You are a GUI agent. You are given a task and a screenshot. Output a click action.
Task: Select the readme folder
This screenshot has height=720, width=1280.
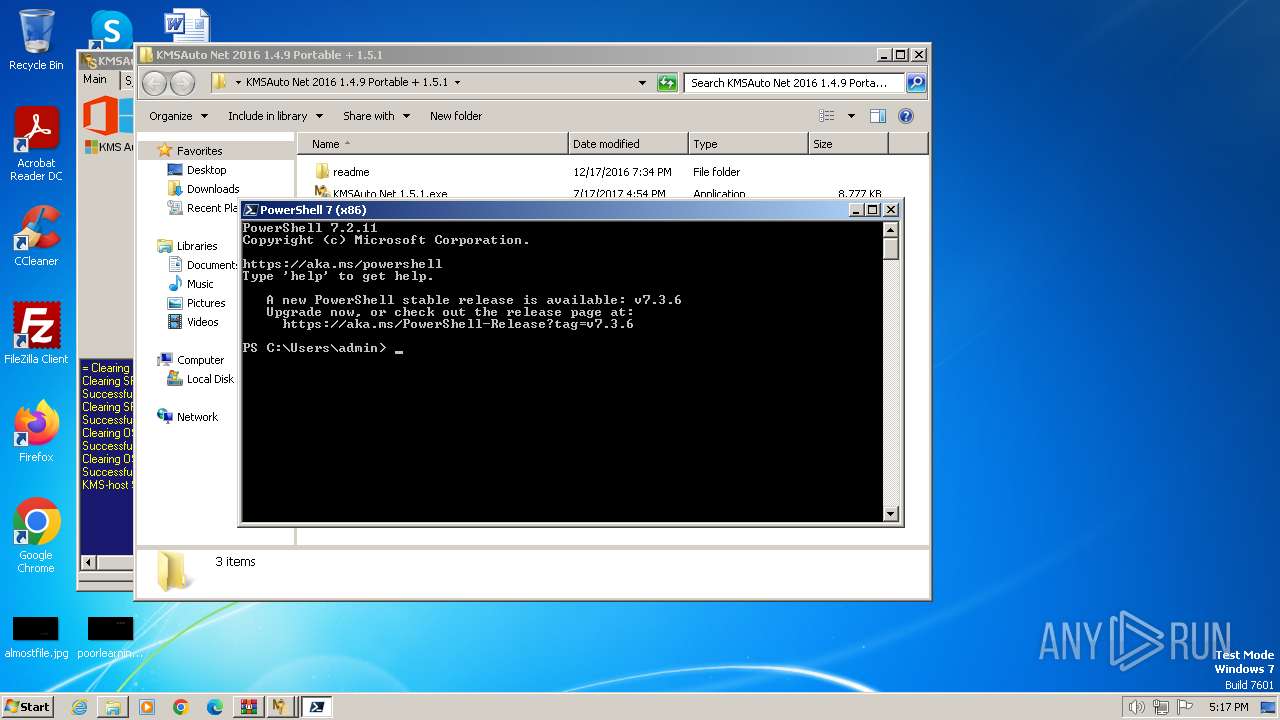[351, 172]
